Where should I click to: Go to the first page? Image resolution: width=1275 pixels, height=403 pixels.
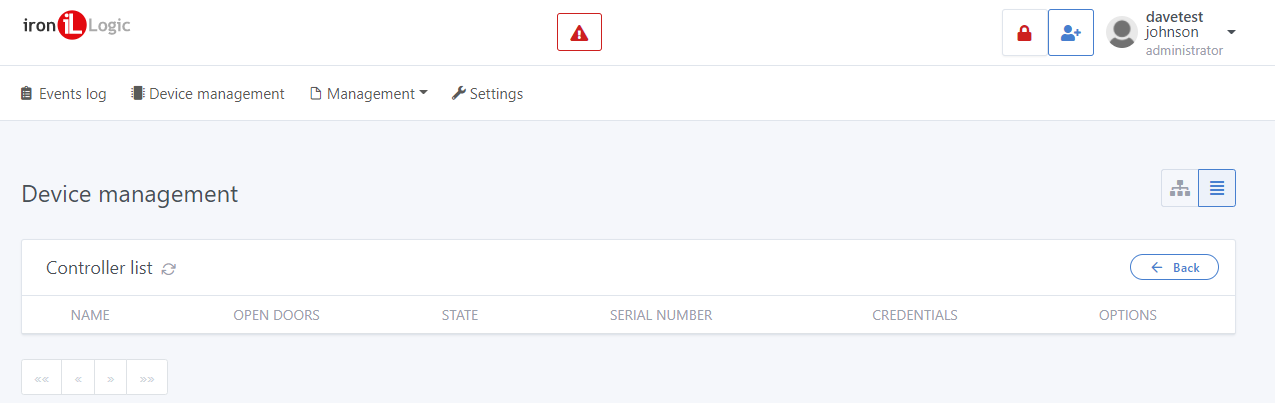point(41,378)
